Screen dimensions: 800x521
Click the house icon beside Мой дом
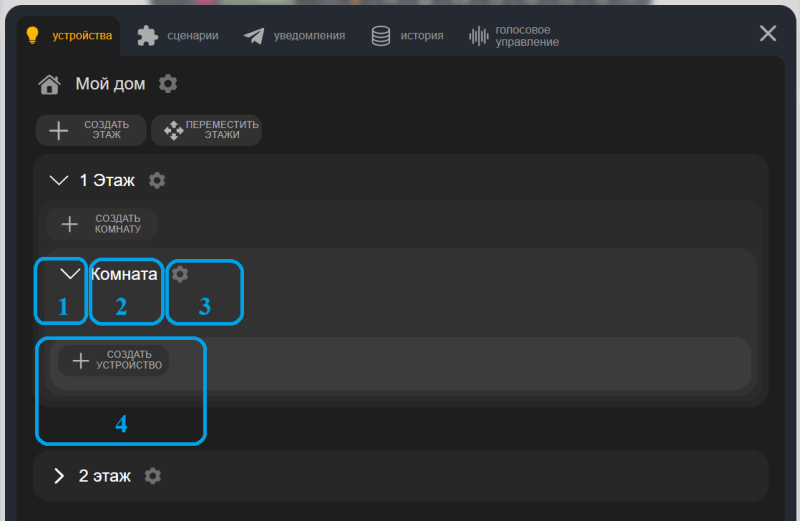49,84
